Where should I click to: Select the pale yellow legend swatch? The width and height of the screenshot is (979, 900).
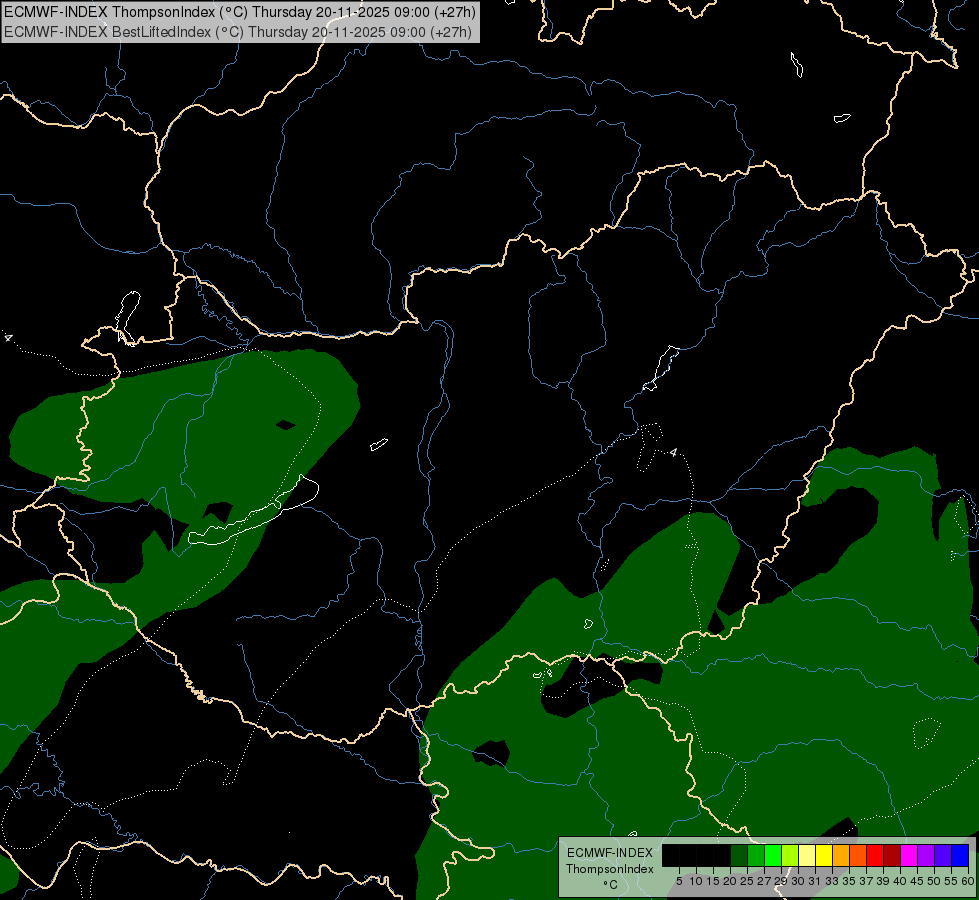807,855
